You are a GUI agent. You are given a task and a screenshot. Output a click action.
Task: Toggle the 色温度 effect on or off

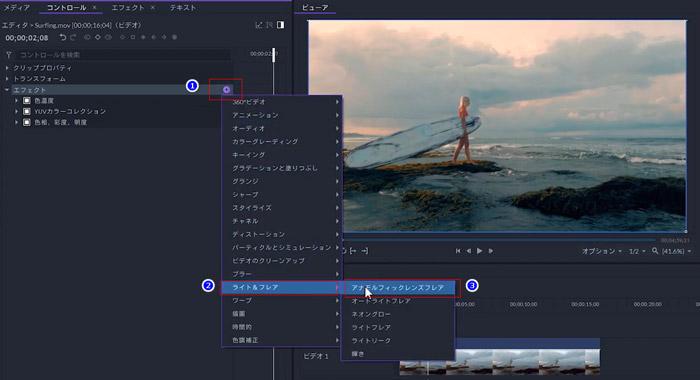[x=27, y=101]
